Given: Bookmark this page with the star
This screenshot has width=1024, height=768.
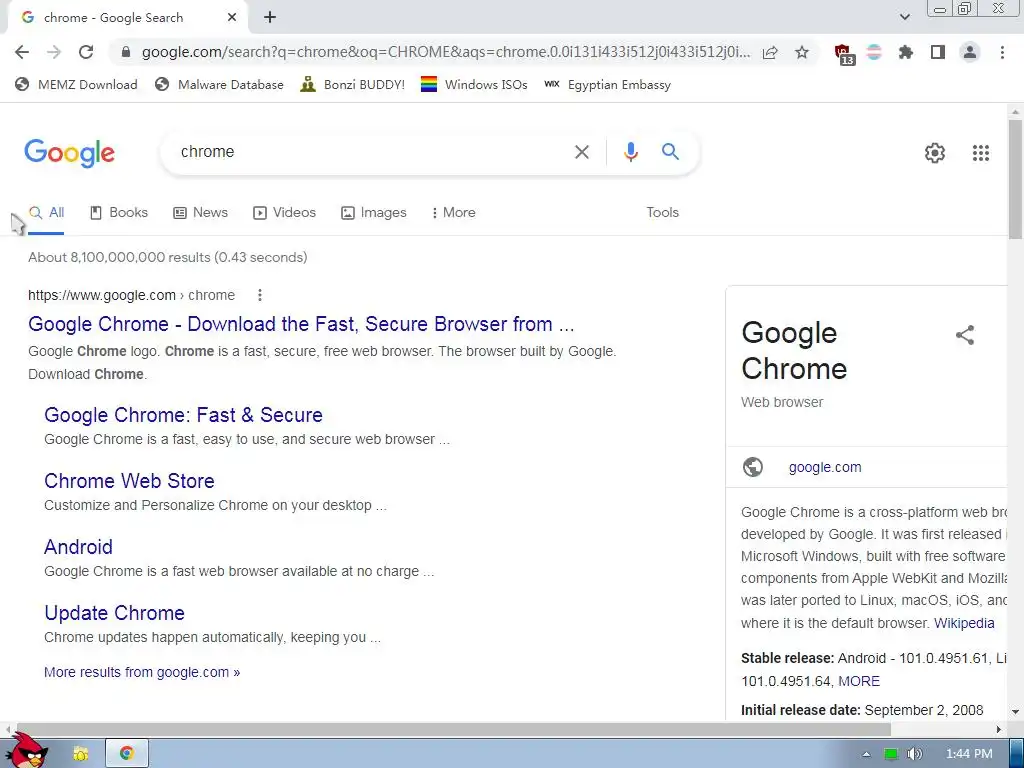Looking at the screenshot, I should click(802, 52).
